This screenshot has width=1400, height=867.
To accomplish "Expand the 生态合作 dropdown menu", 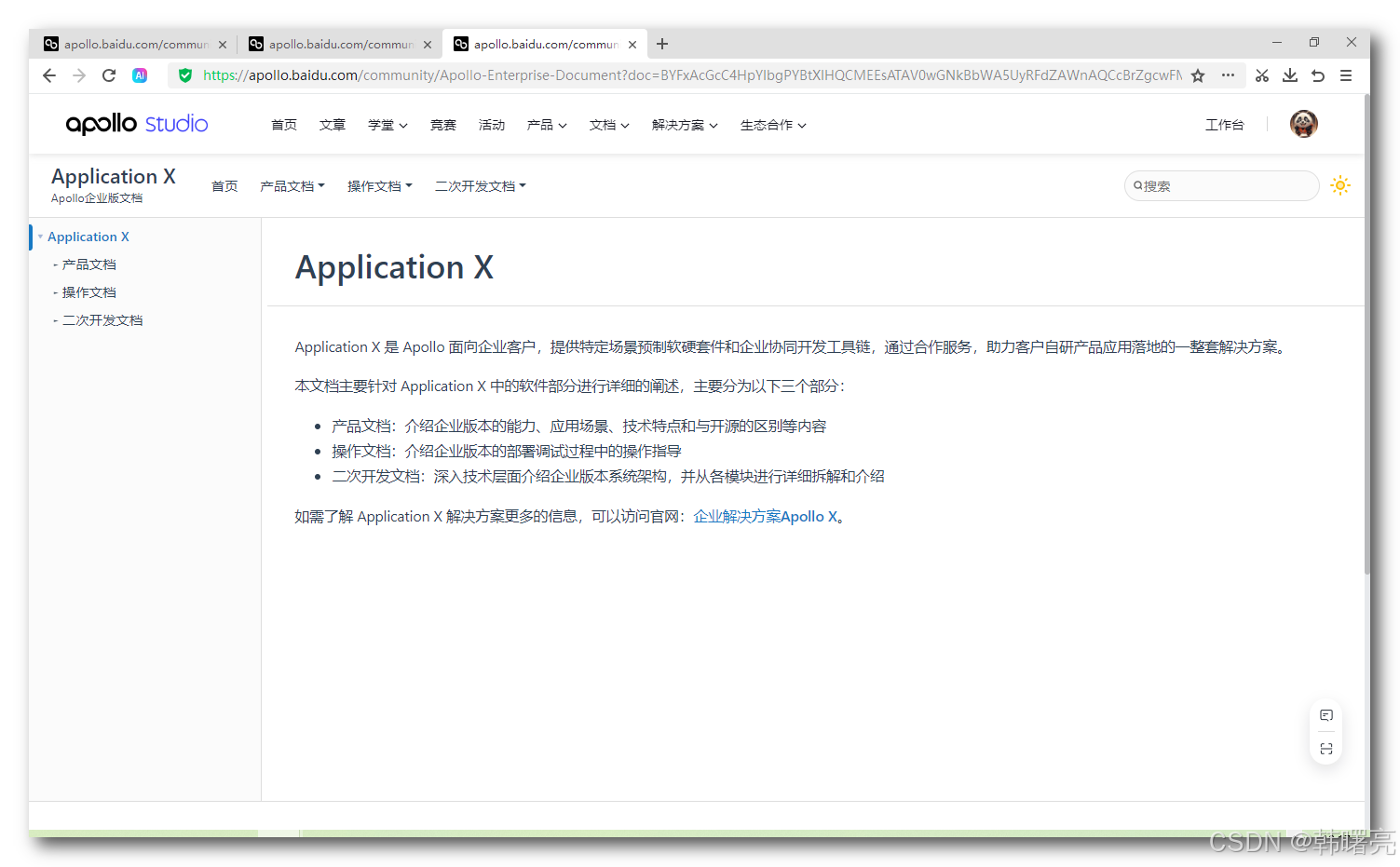I will pyautogui.click(x=773, y=125).
